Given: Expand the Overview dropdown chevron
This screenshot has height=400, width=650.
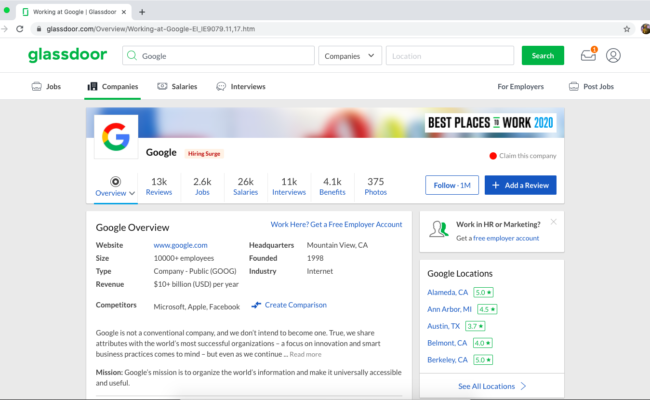Looking at the screenshot, I should [x=132, y=193].
